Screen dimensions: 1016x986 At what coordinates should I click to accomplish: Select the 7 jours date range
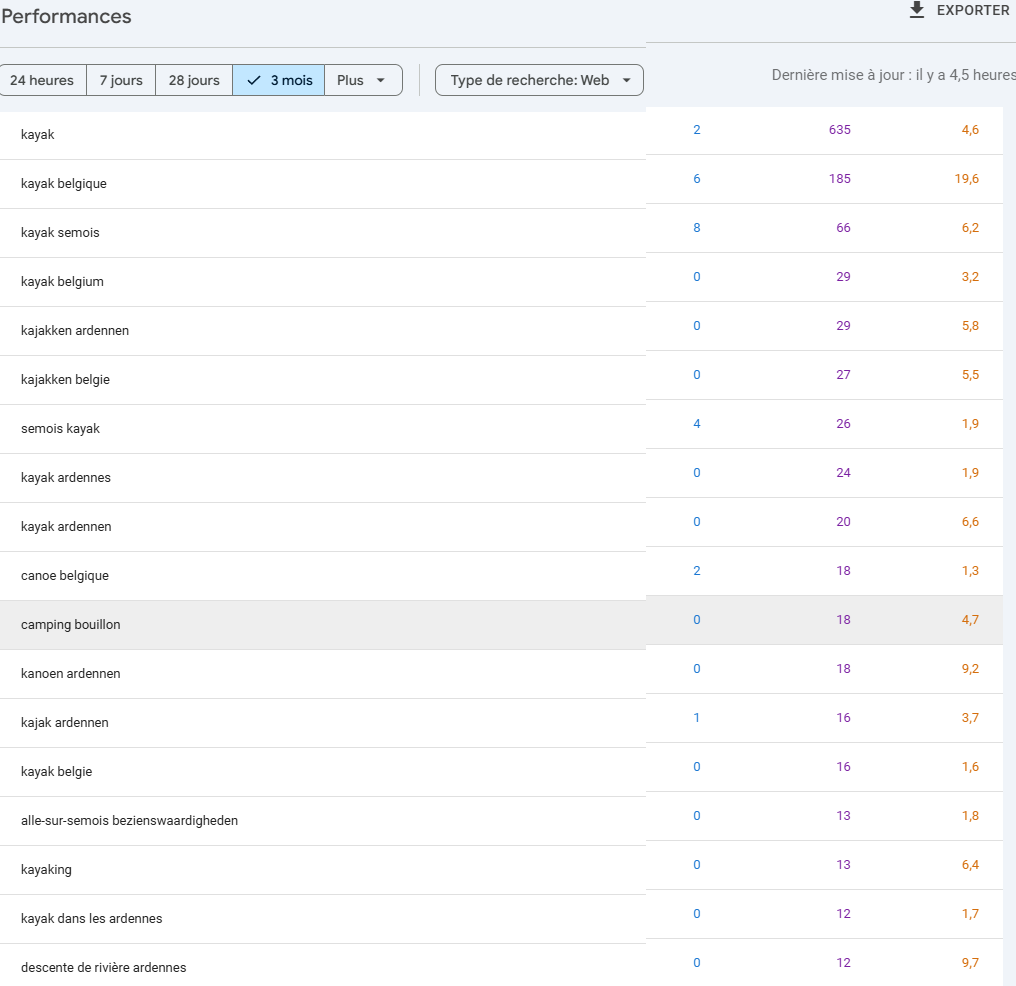click(x=121, y=80)
